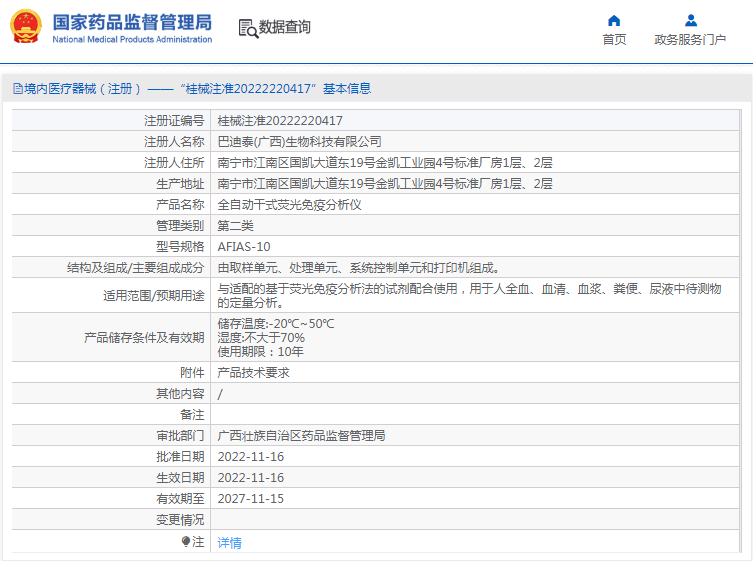Select 批准日期 value 2022-11-16

pyautogui.click(x=251, y=457)
